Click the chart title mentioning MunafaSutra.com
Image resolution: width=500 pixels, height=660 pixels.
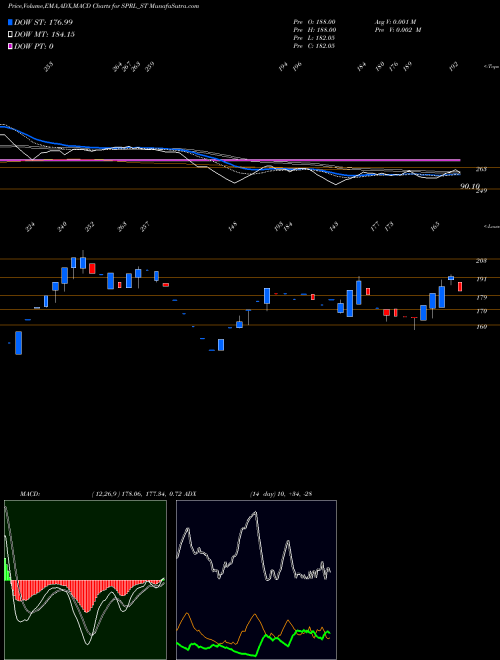[x=104, y=6]
